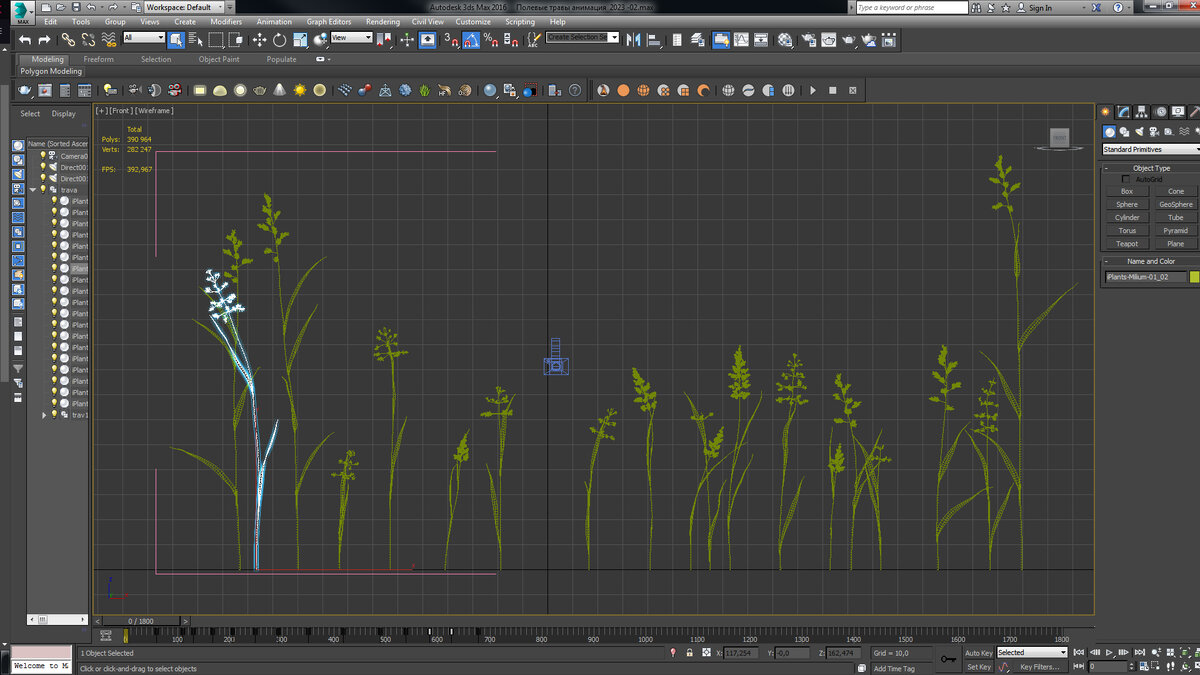The width and height of the screenshot is (1200, 675).
Task: Activate the Select and Link tool
Action: (x=68, y=40)
